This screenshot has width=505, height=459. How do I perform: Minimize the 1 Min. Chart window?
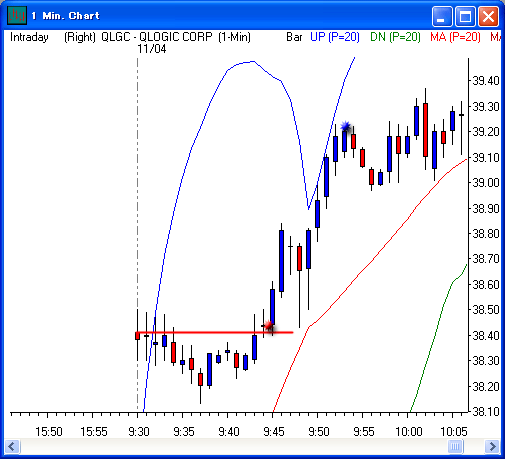[442, 16]
